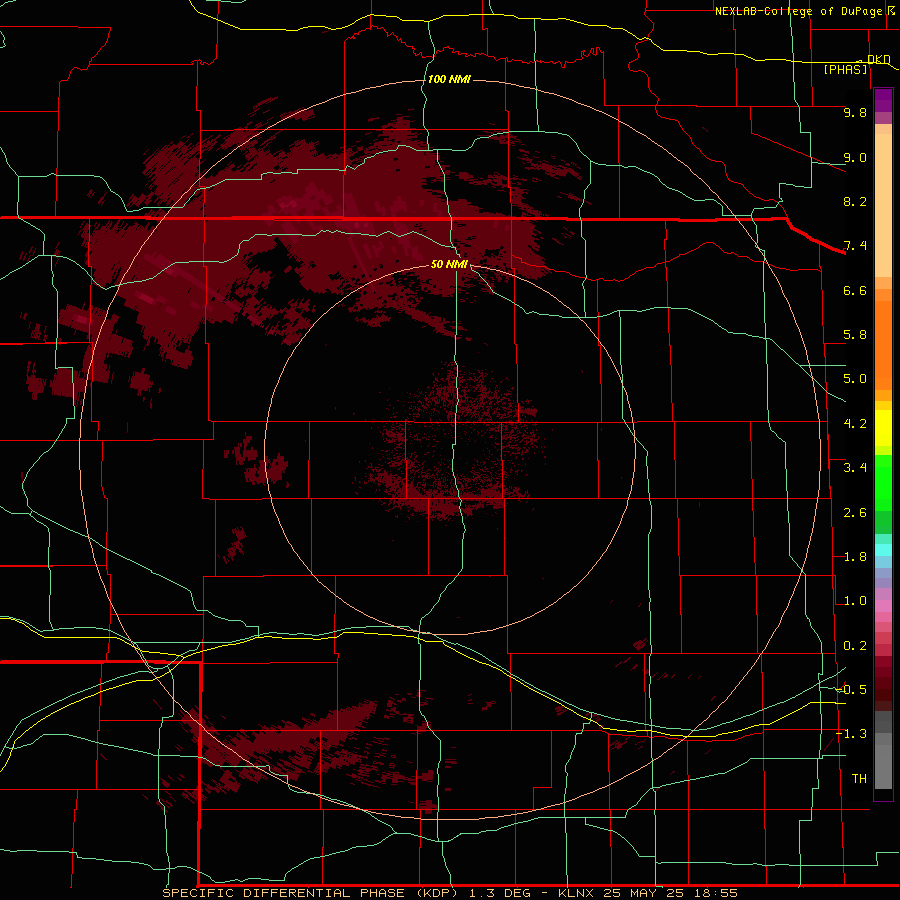Click the 100 NMI range ring label
The width and height of the screenshot is (900, 900).
point(449,79)
